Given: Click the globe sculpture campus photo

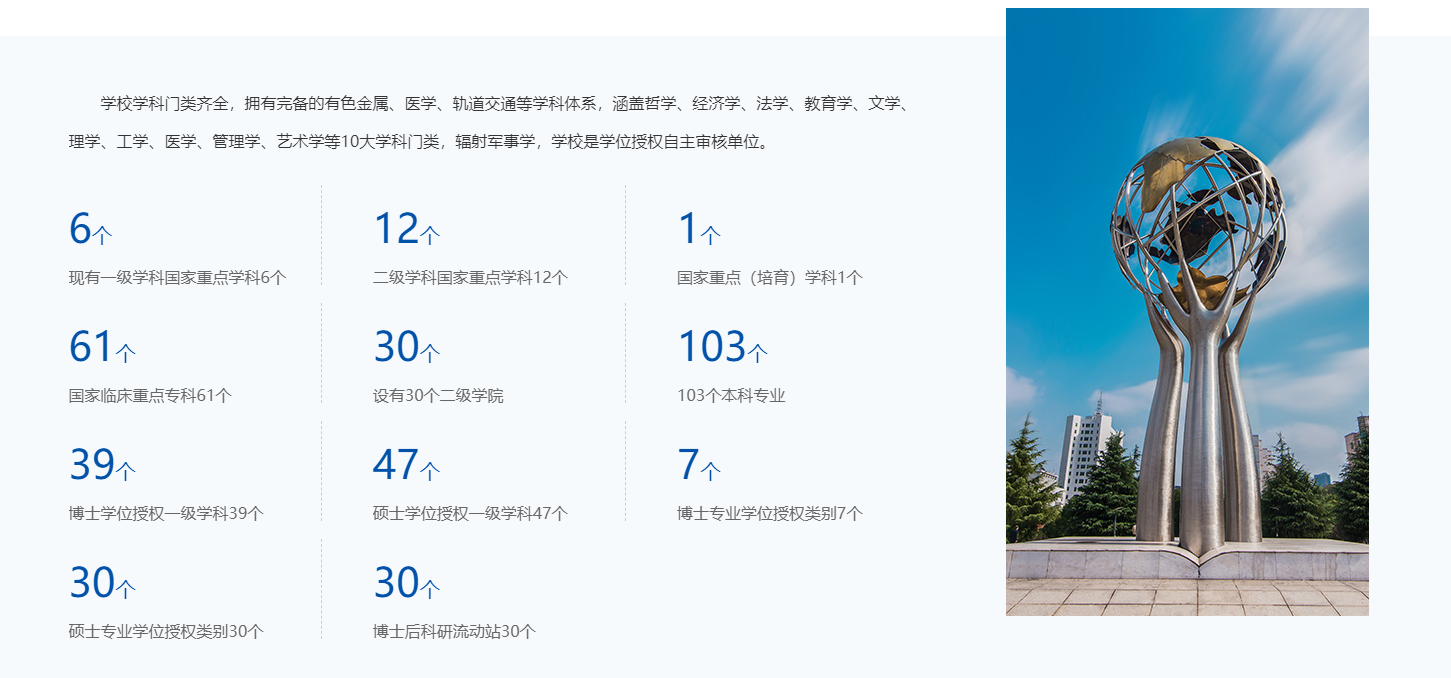Looking at the screenshot, I should (1187, 312).
